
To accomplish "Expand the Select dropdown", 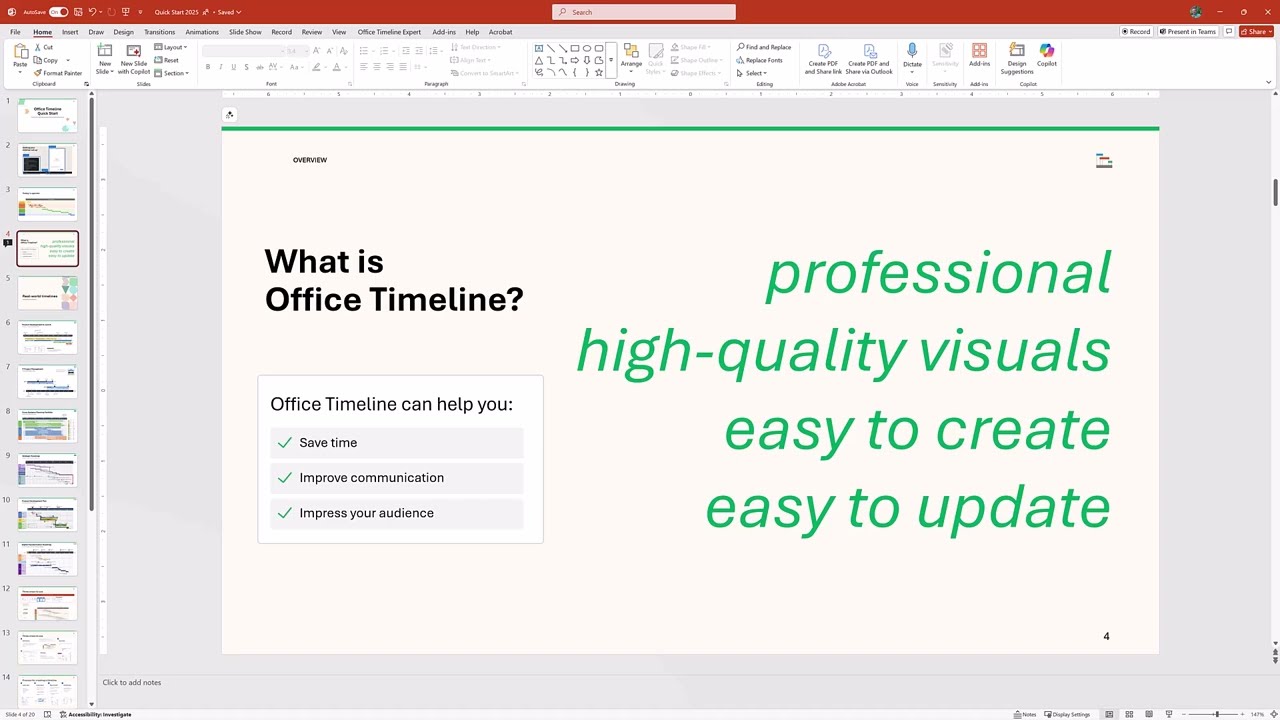I will [752, 73].
